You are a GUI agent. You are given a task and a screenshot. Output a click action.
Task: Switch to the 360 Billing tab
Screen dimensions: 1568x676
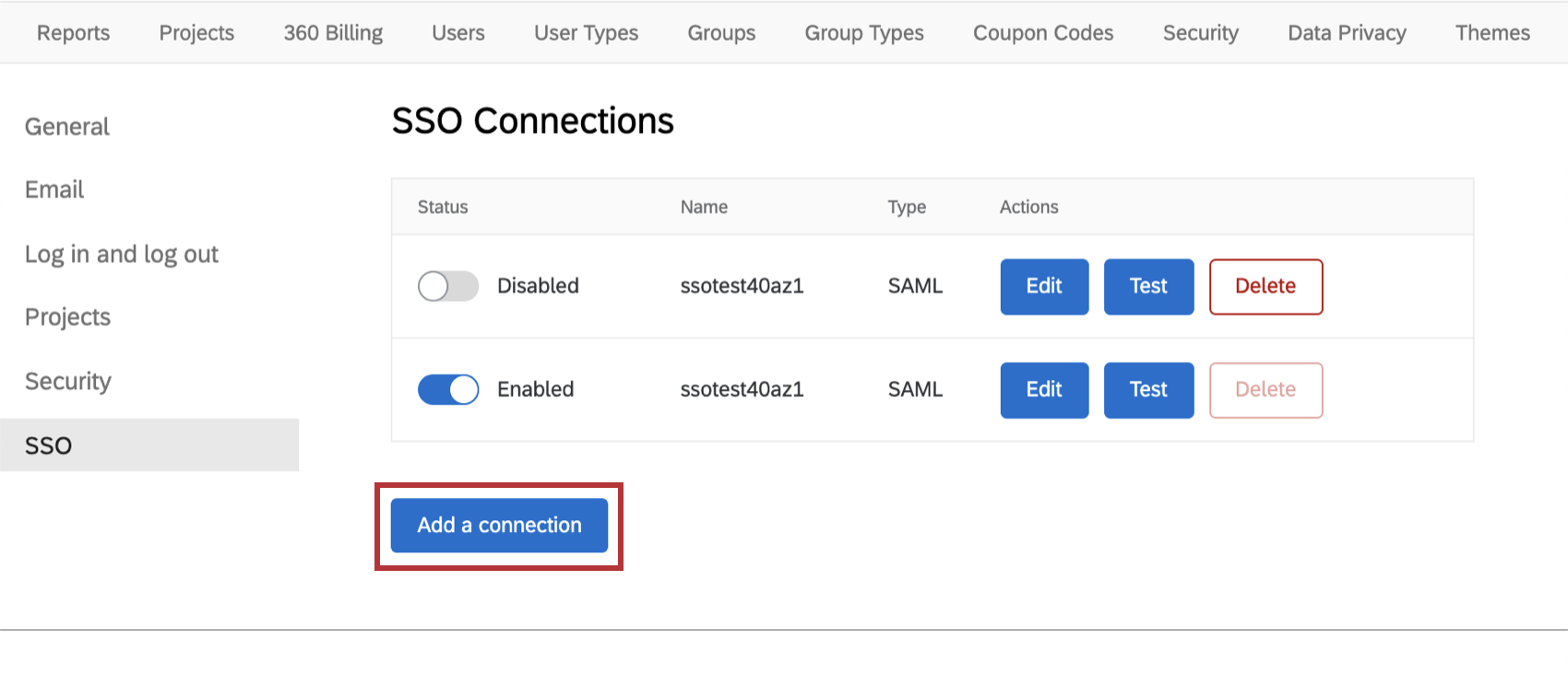(x=333, y=33)
